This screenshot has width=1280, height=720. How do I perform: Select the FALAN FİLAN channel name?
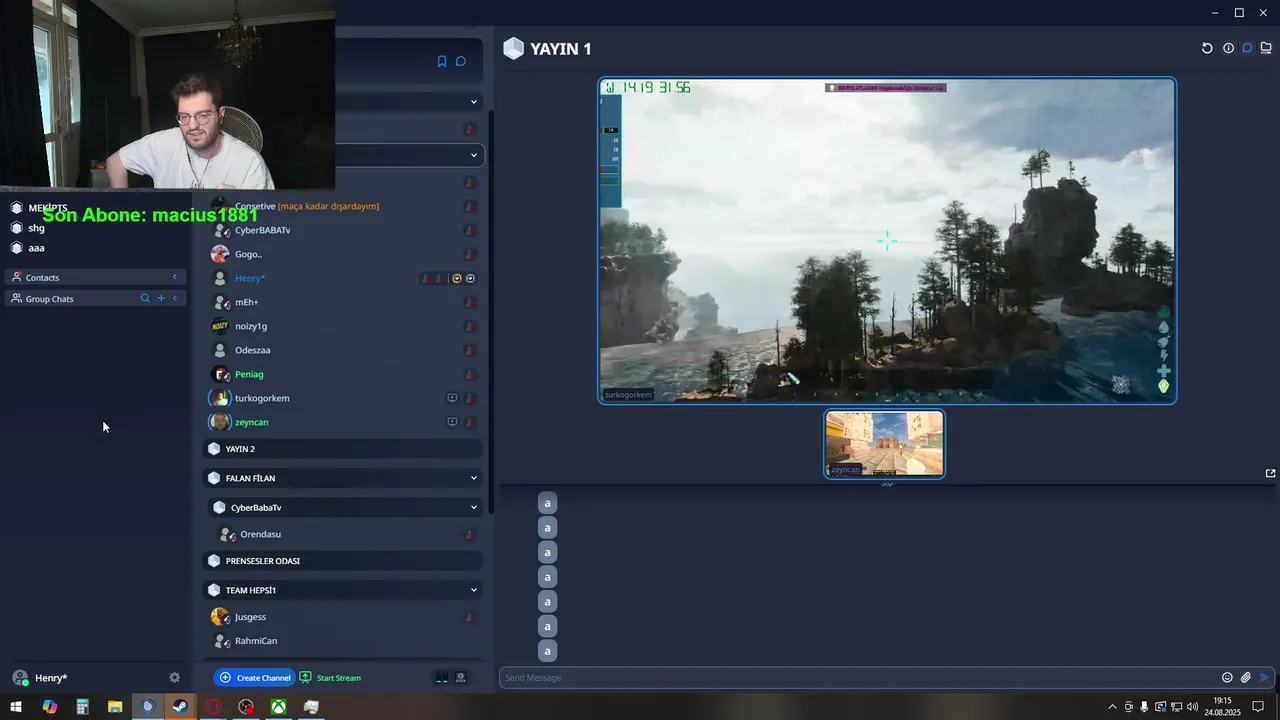tap(250, 478)
